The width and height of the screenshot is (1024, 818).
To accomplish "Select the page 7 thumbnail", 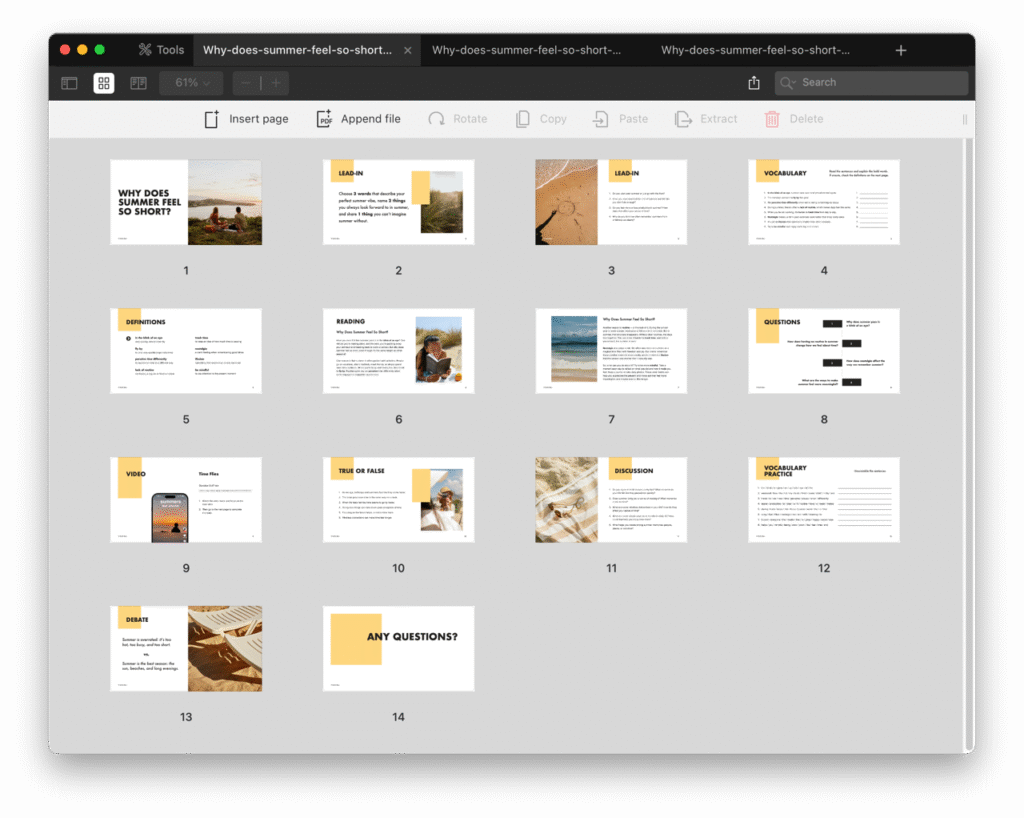I will click(x=611, y=351).
